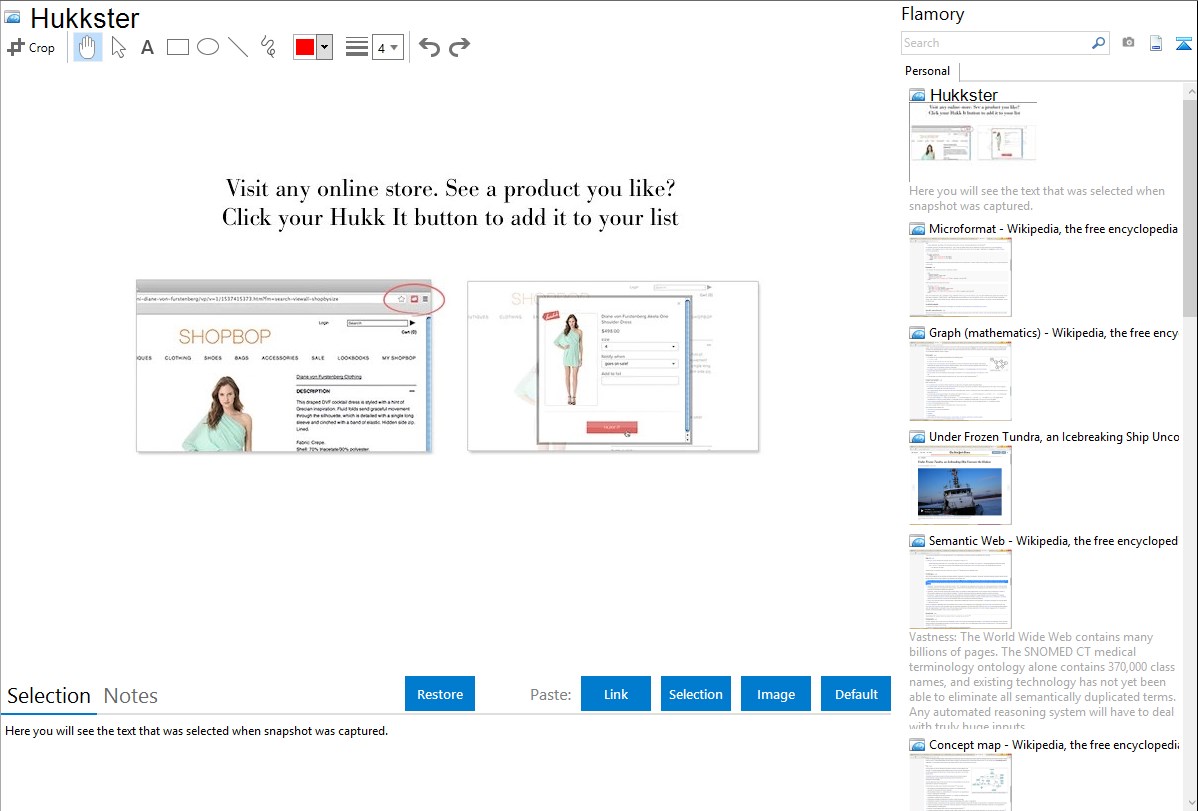Open the Semantic Web snapshot thumbnail

[x=960, y=589]
